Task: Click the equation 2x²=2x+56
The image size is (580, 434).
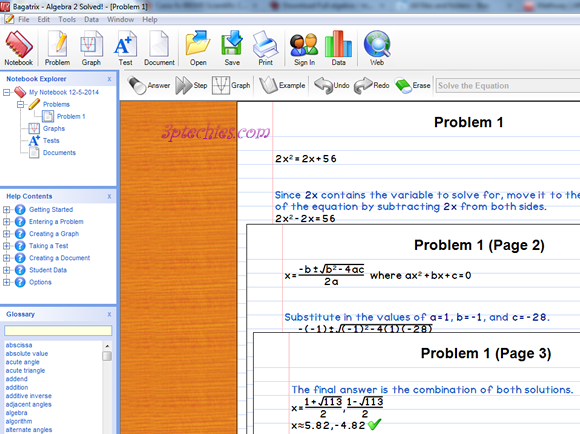Action: click(x=306, y=159)
